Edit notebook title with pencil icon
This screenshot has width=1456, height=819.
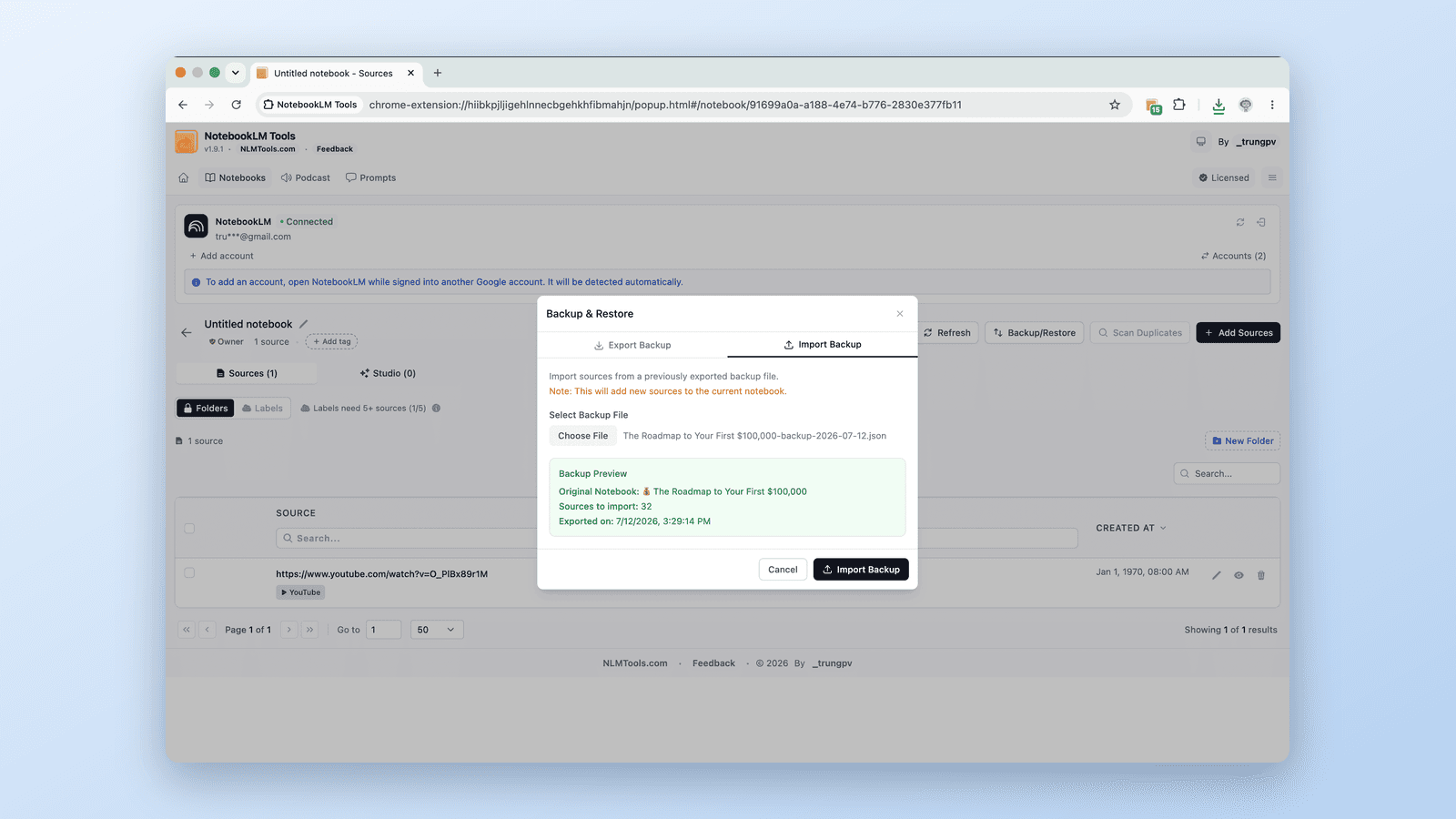click(x=304, y=324)
